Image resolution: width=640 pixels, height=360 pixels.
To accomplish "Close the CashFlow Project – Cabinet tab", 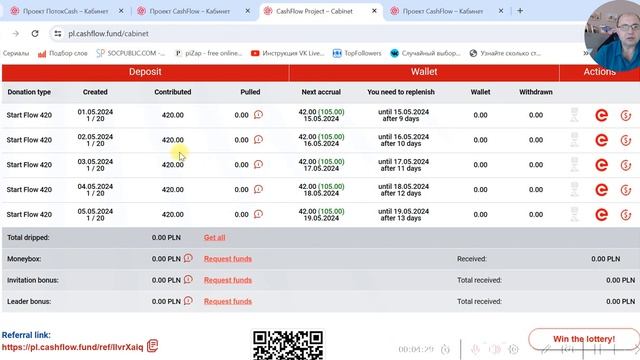I will (x=374, y=11).
